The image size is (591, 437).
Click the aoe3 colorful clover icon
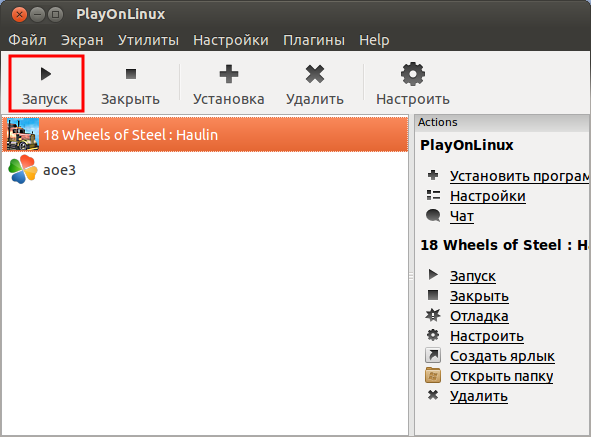coord(23,169)
